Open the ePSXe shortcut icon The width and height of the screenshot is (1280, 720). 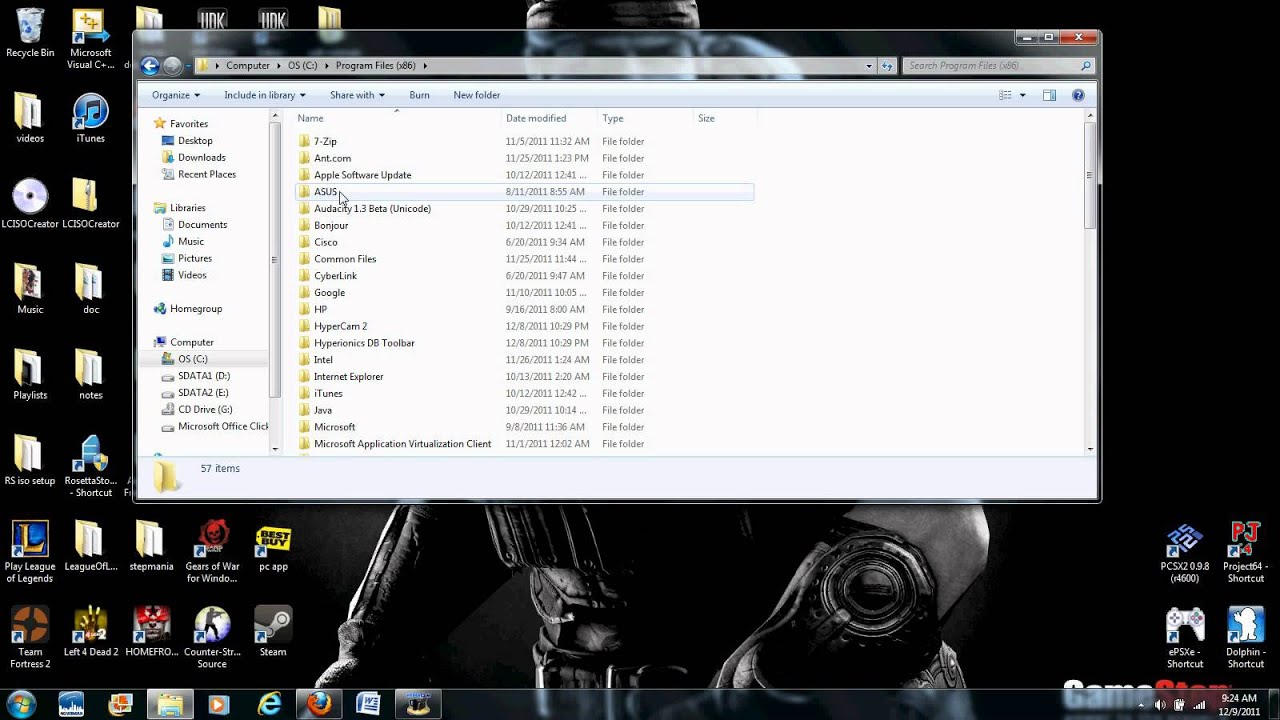tap(1185, 639)
